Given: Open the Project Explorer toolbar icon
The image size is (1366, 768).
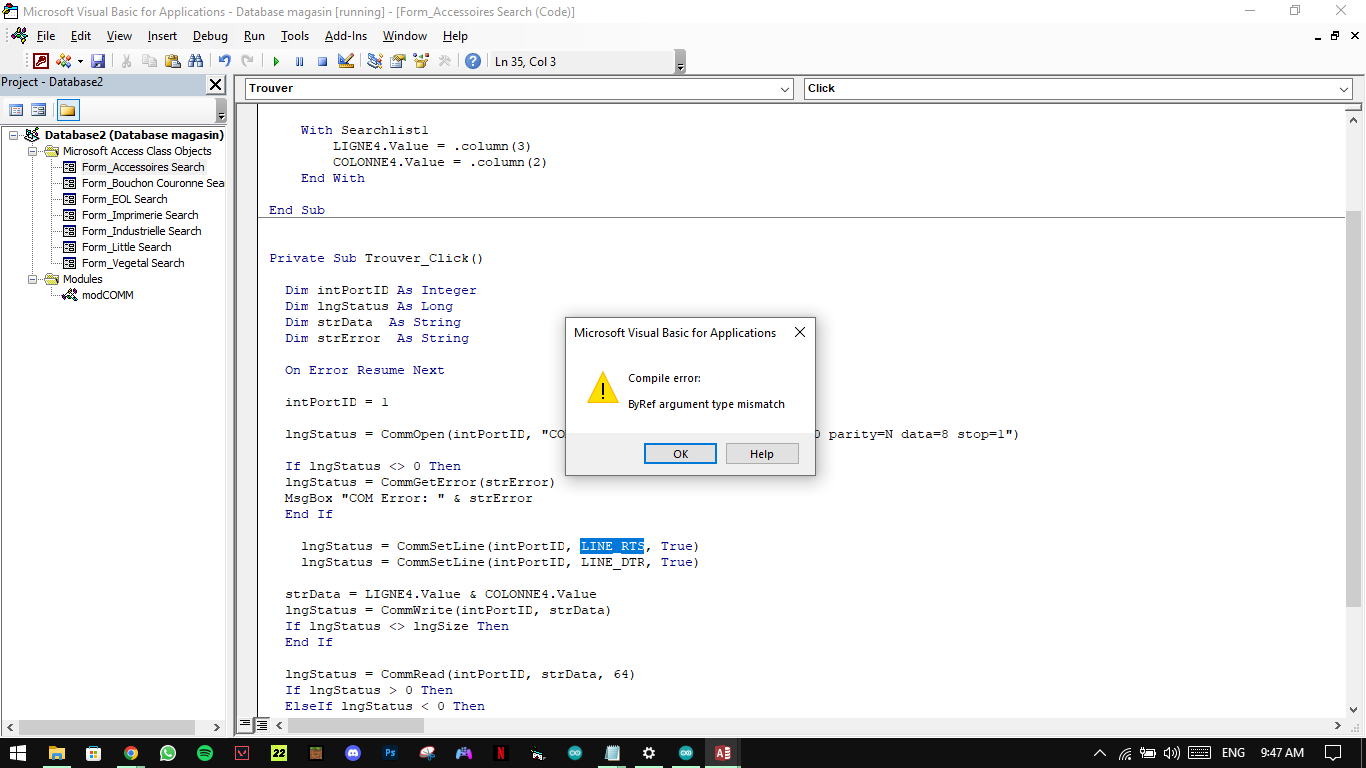Looking at the screenshot, I should point(375,61).
